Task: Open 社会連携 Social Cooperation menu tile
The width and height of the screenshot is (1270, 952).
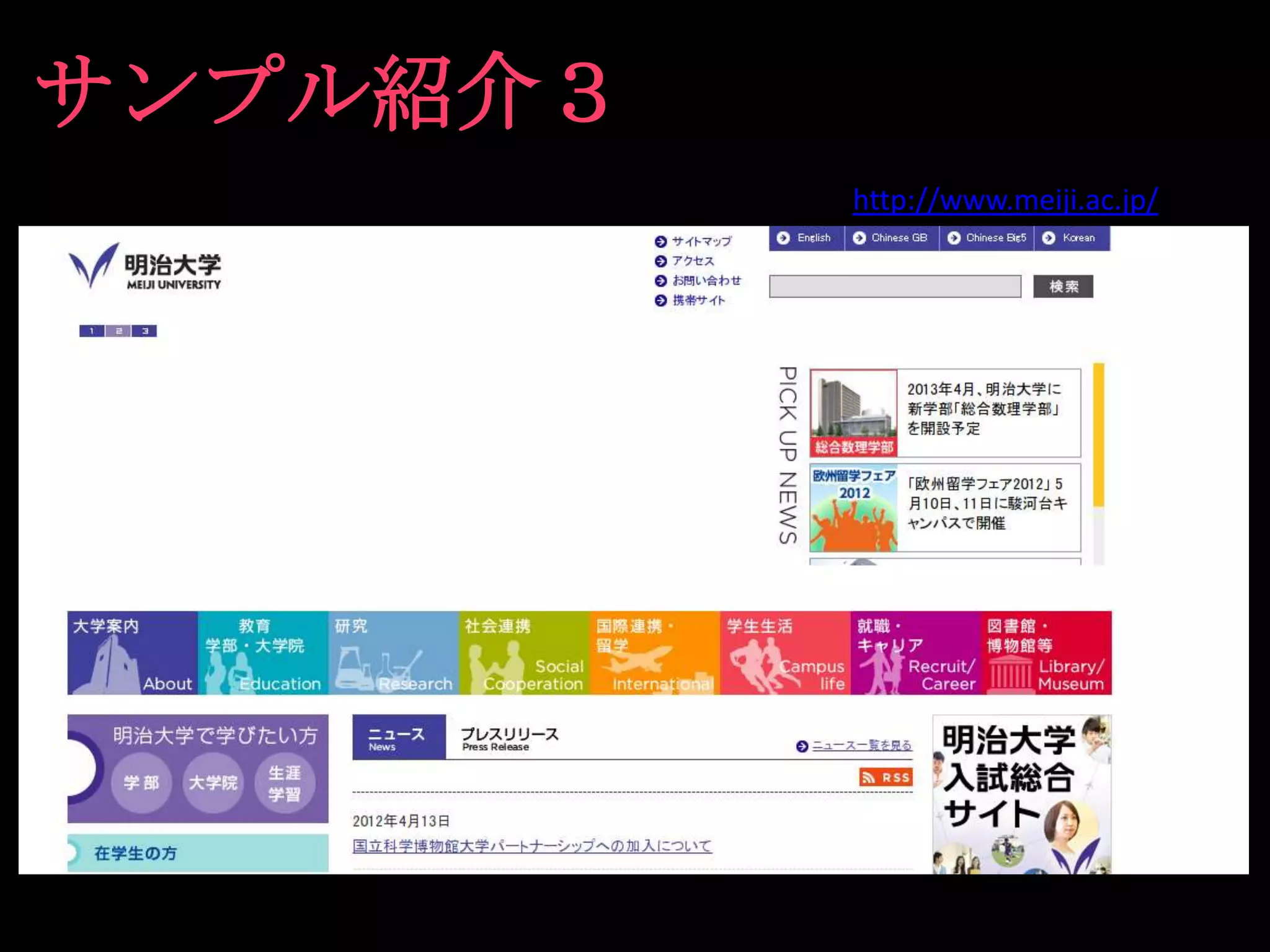Action: 525,653
